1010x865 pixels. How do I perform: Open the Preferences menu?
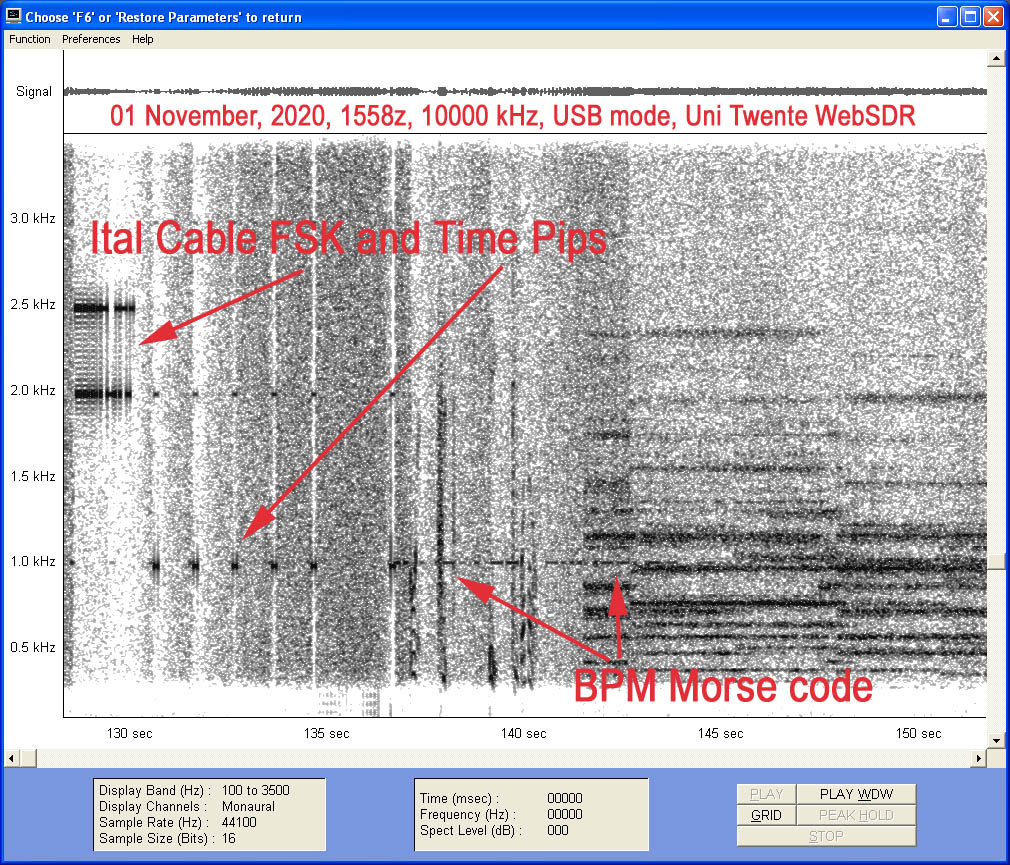click(x=91, y=39)
